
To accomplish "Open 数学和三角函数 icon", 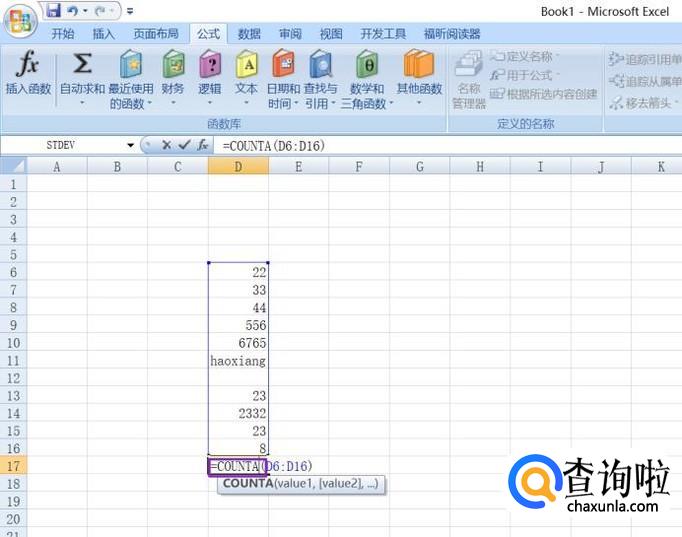I will tap(367, 64).
